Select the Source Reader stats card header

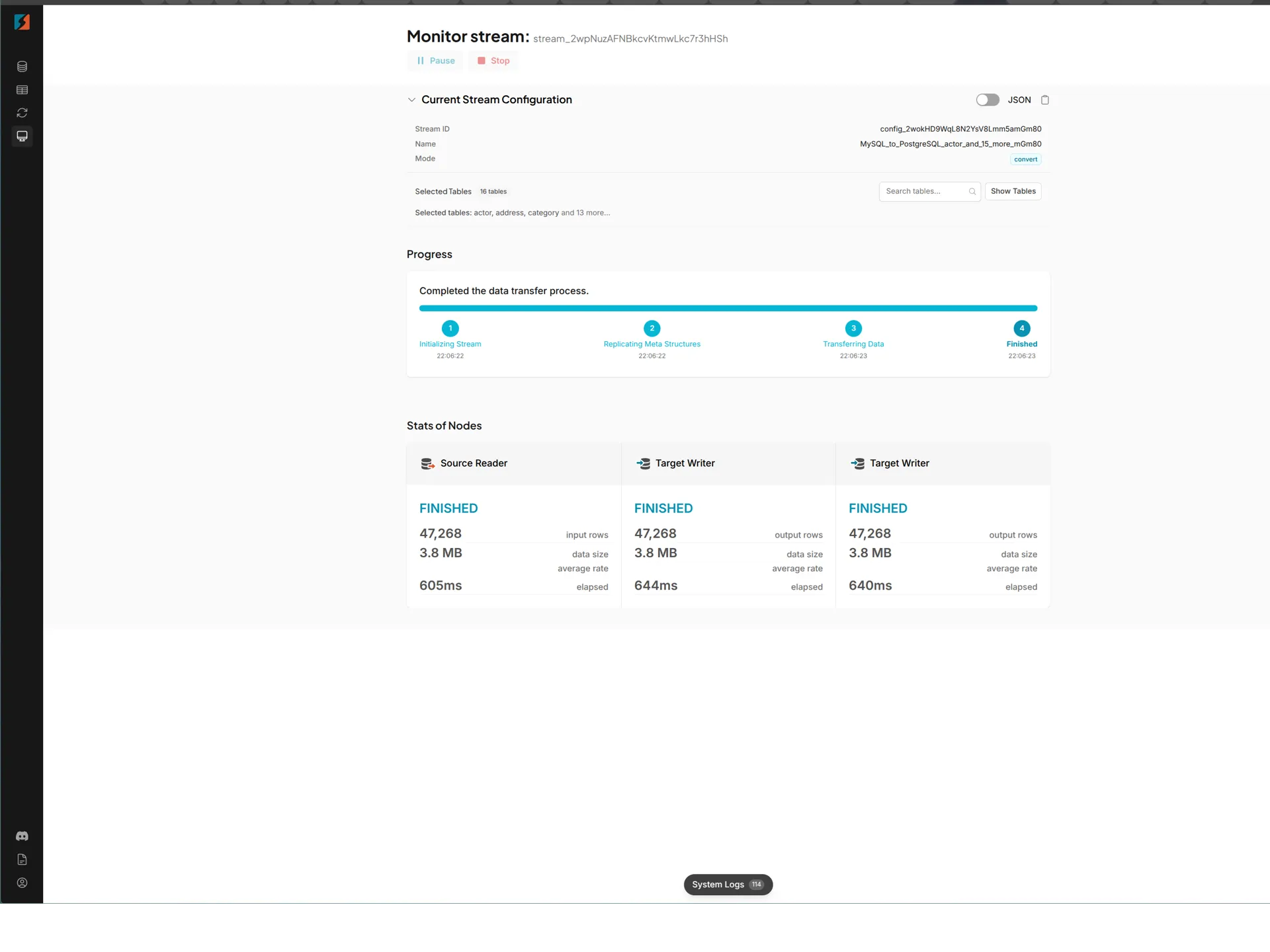[x=474, y=463]
